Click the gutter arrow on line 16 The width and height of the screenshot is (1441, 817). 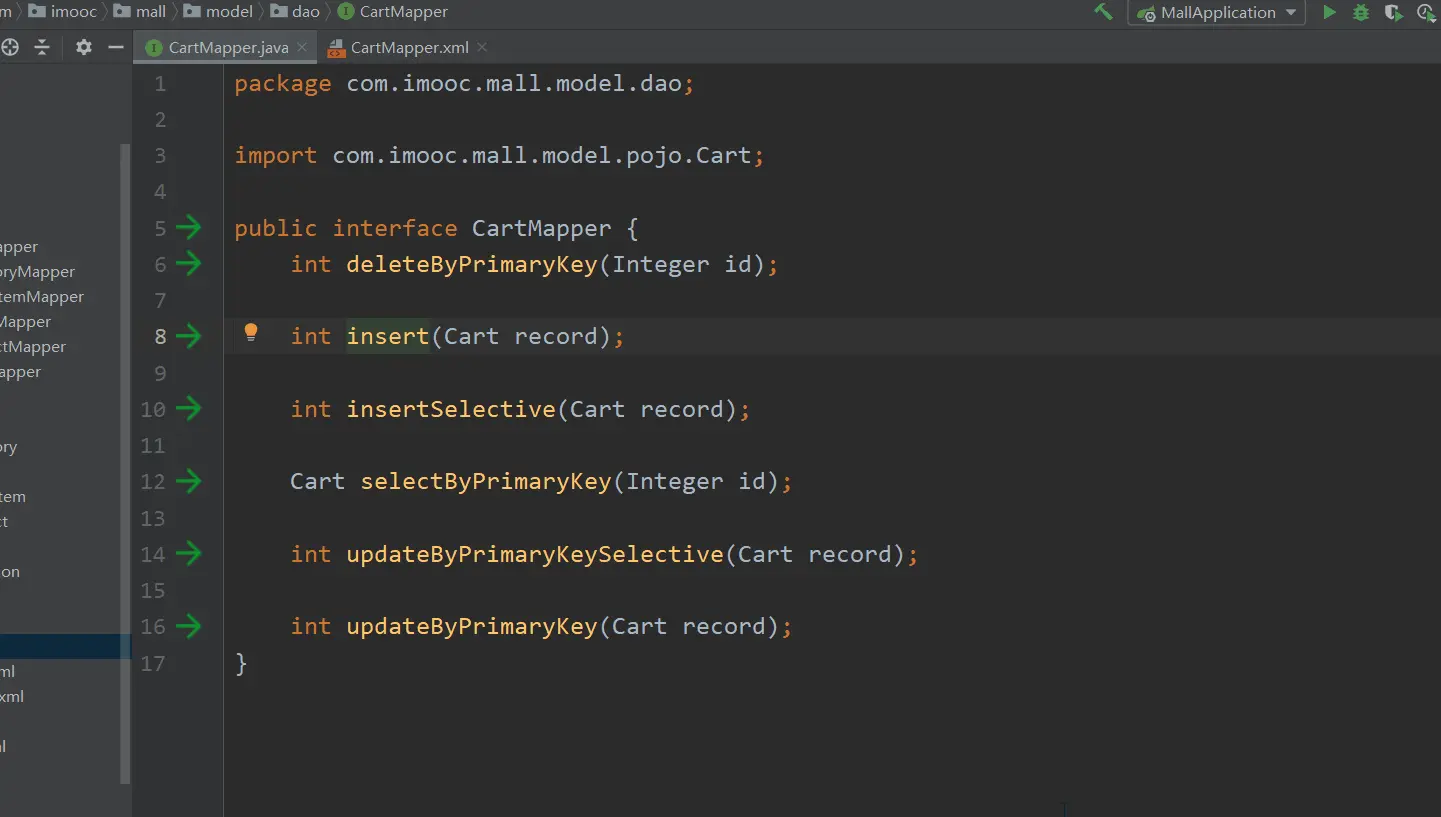pyautogui.click(x=188, y=627)
